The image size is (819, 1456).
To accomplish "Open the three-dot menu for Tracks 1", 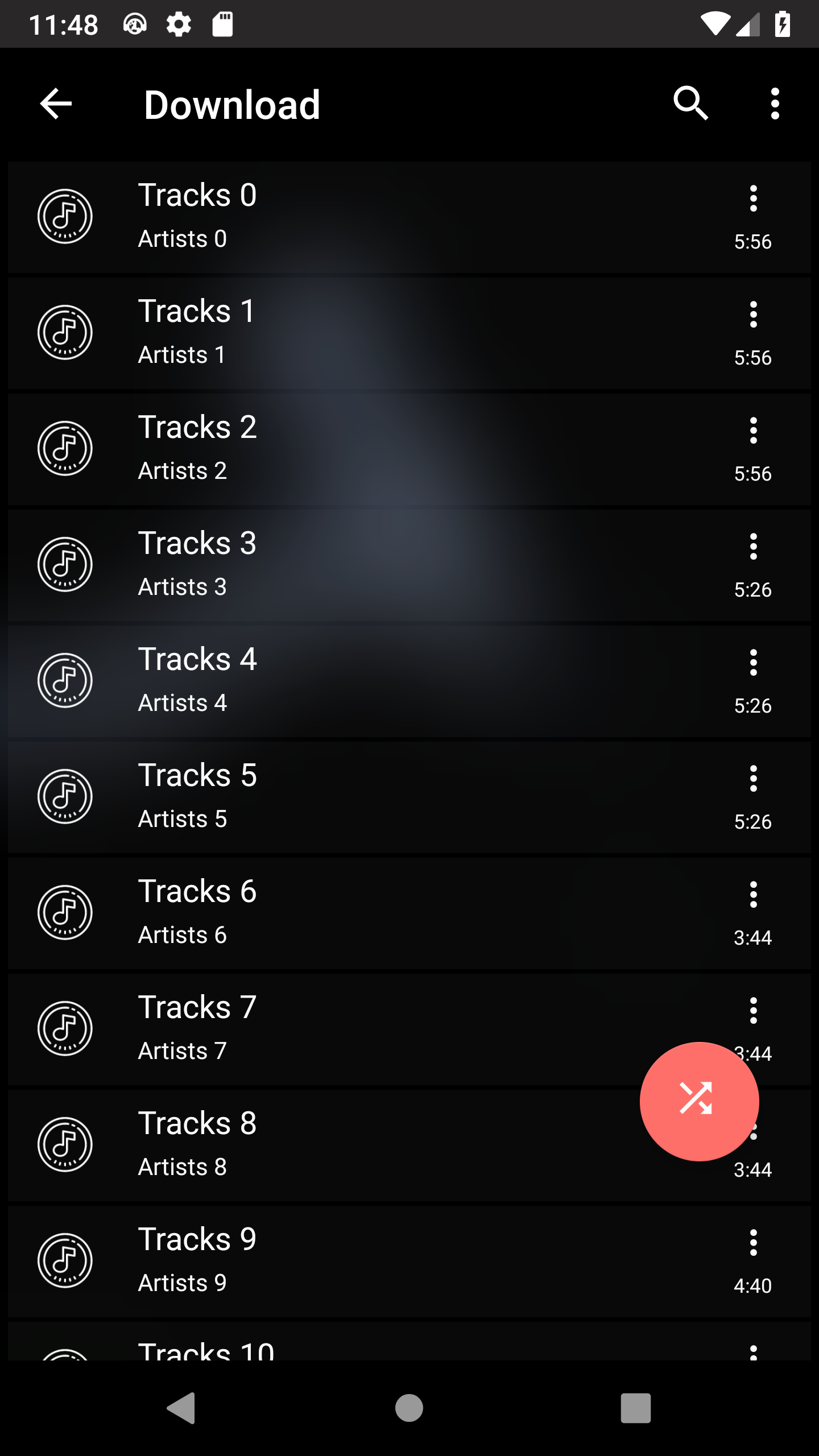I will tap(753, 315).
